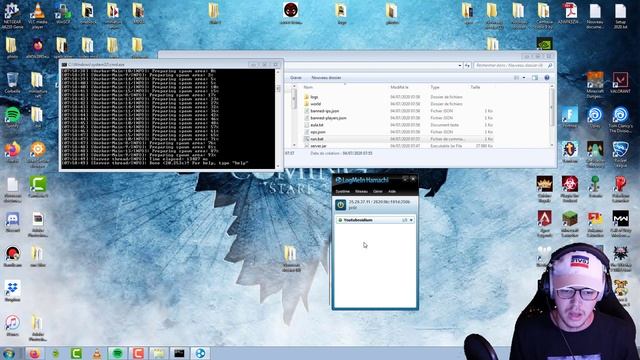Click the Explorer refresh button
640x360 pixels.
[x=467, y=65]
